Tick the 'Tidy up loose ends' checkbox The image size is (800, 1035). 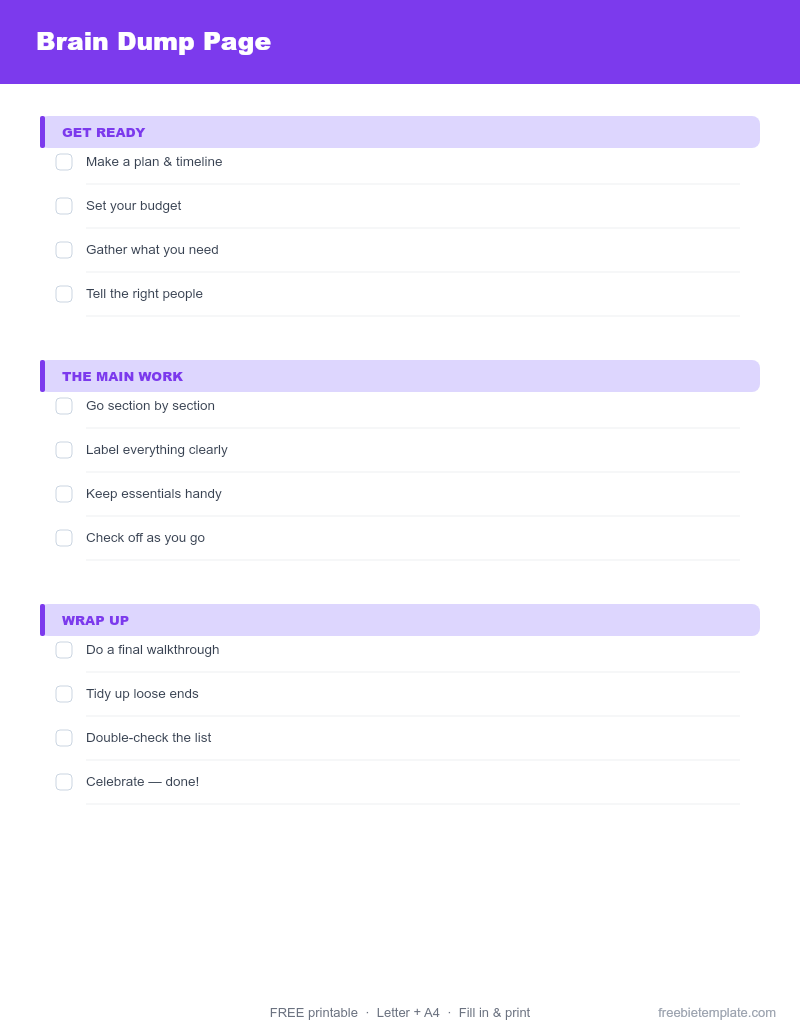coord(64,694)
